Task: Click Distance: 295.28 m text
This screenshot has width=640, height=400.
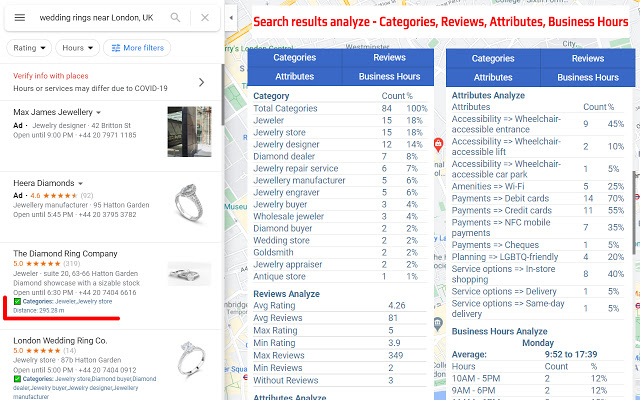Action: coord(38,311)
